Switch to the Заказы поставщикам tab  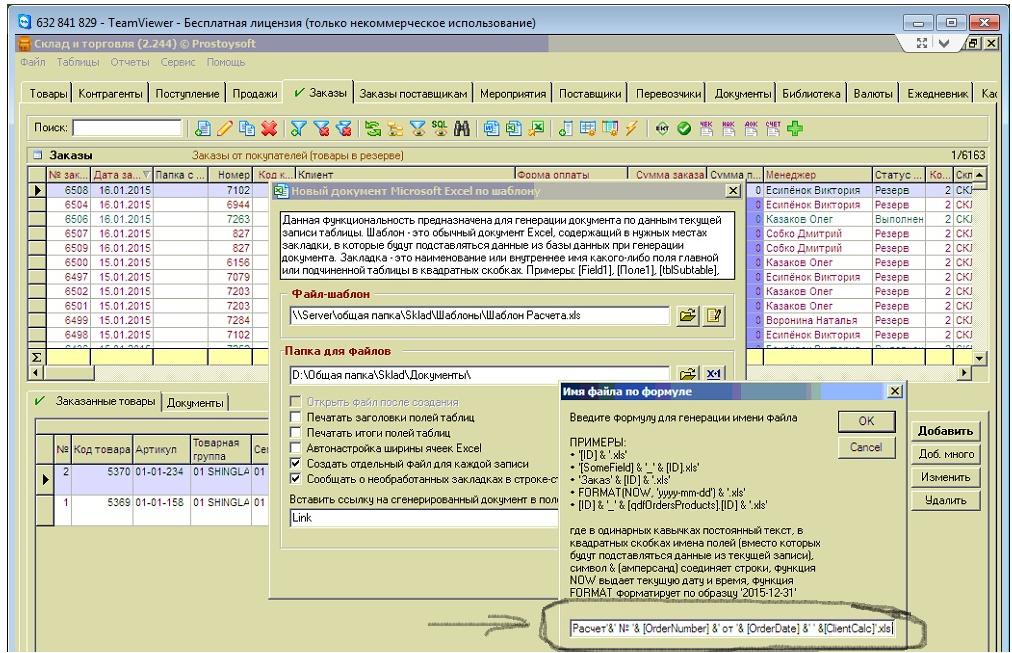coord(413,93)
